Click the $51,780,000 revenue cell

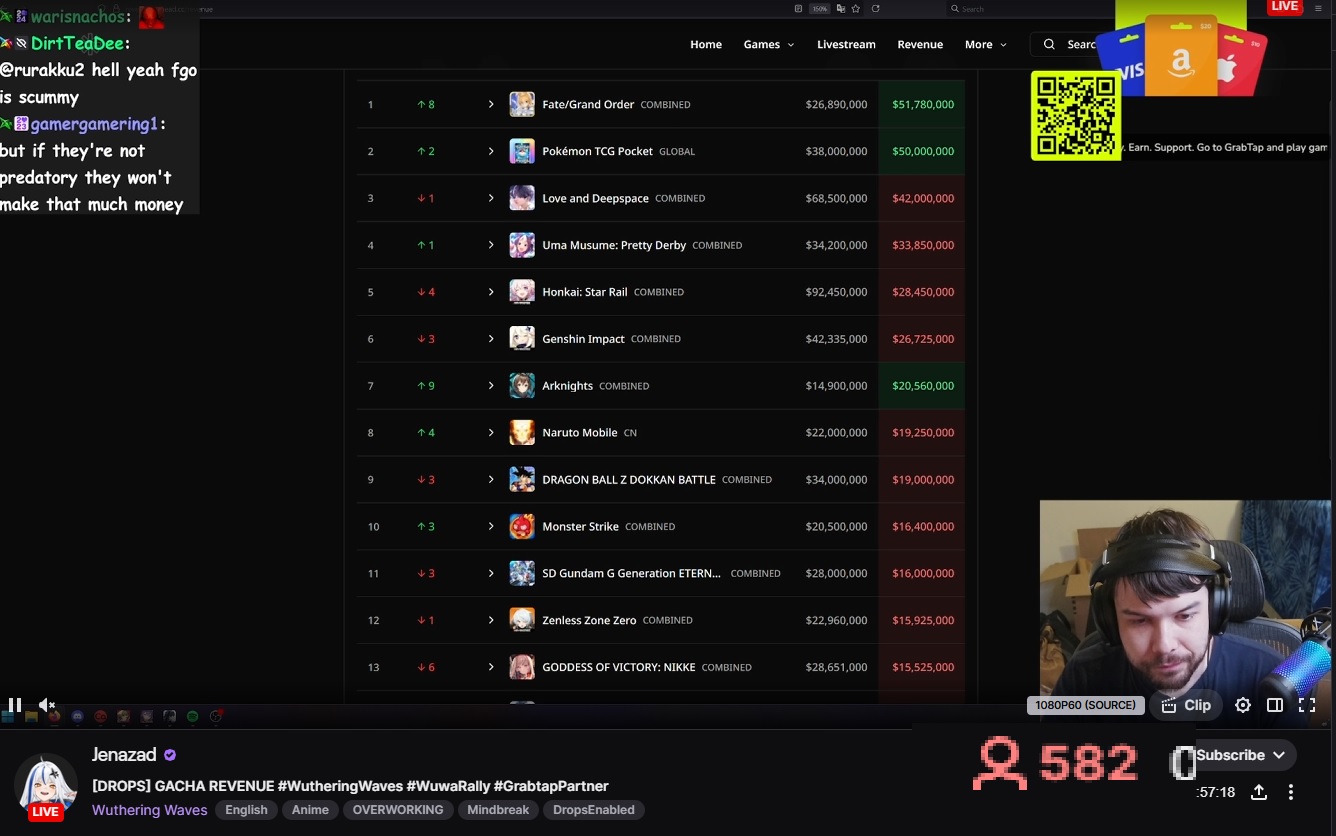(922, 104)
